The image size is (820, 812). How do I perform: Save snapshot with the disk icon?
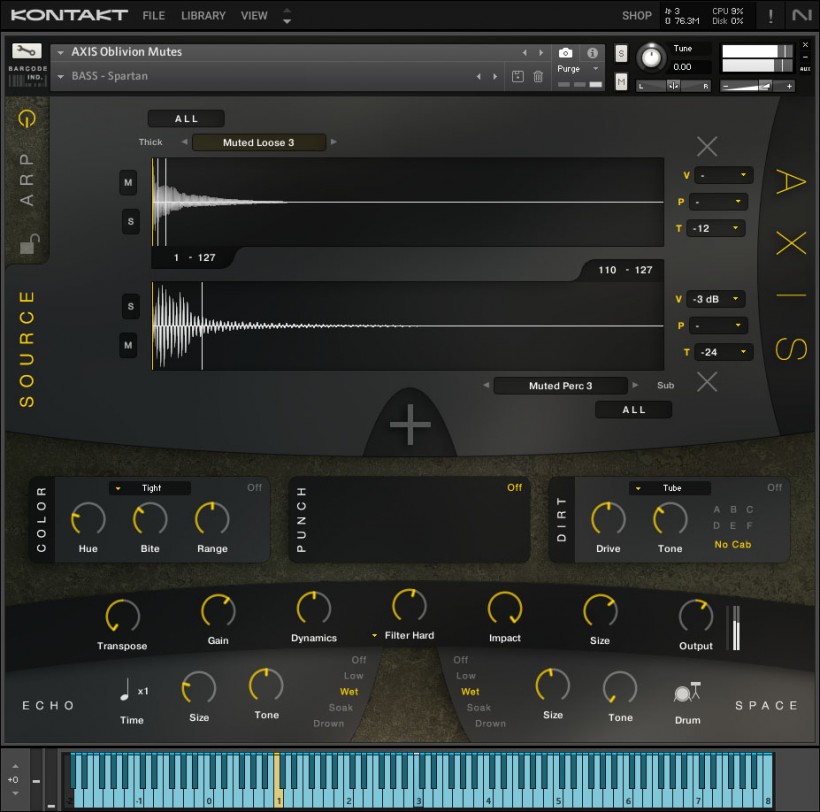517,76
